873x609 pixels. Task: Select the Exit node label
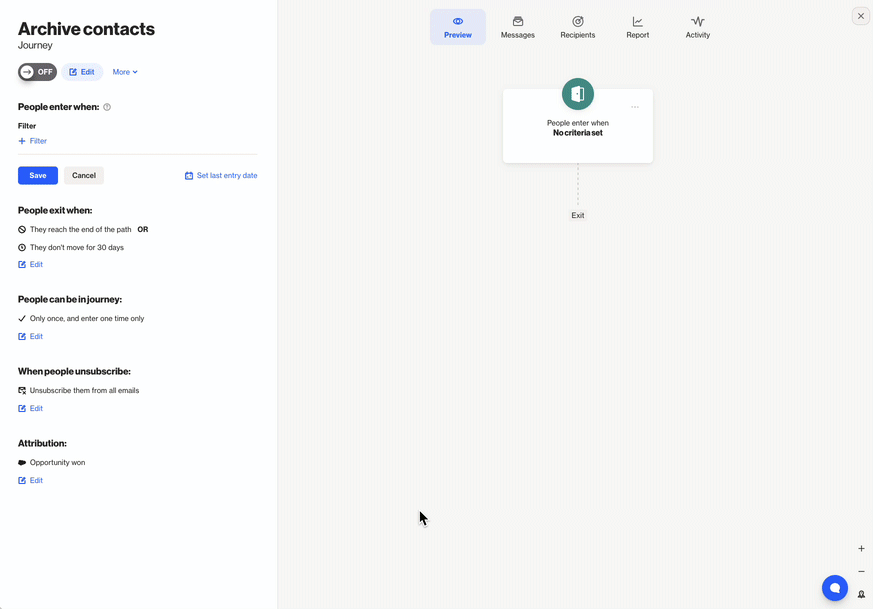point(578,215)
